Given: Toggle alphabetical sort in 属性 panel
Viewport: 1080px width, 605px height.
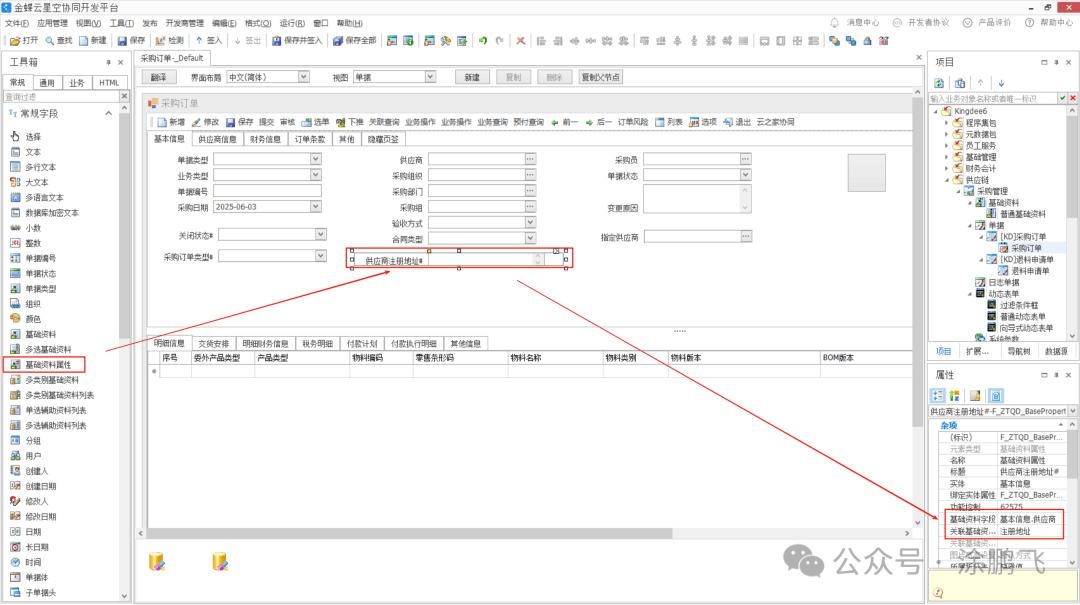Looking at the screenshot, I should pyautogui.click(x=953, y=395).
